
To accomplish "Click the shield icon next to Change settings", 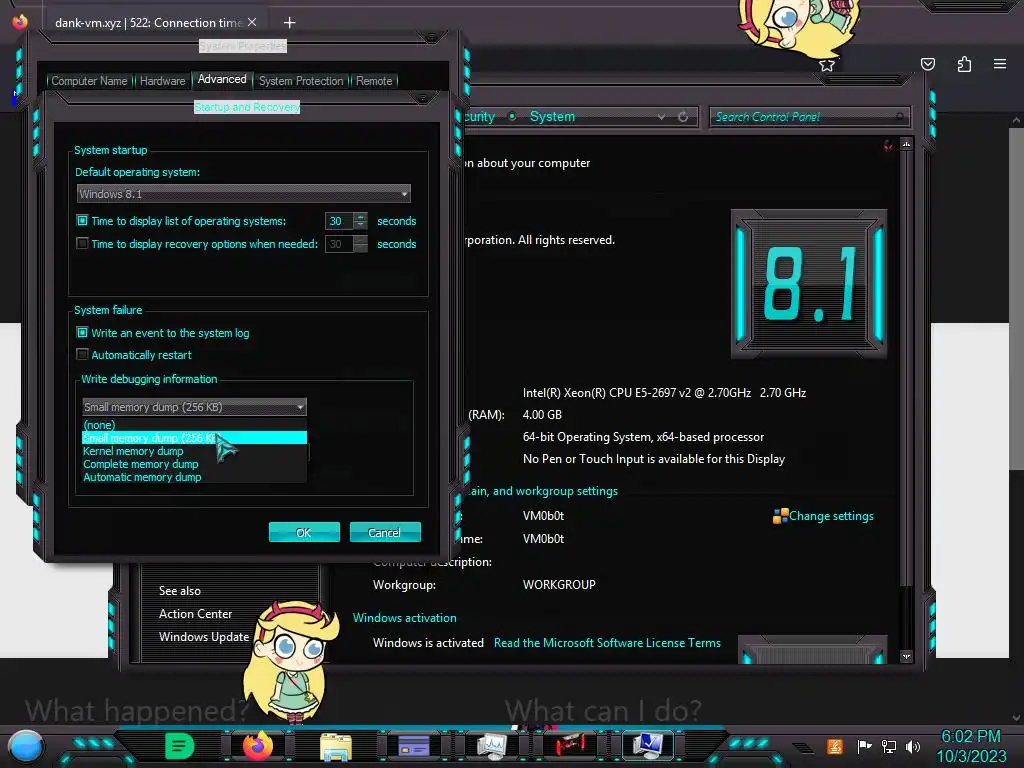I will click(780, 517).
